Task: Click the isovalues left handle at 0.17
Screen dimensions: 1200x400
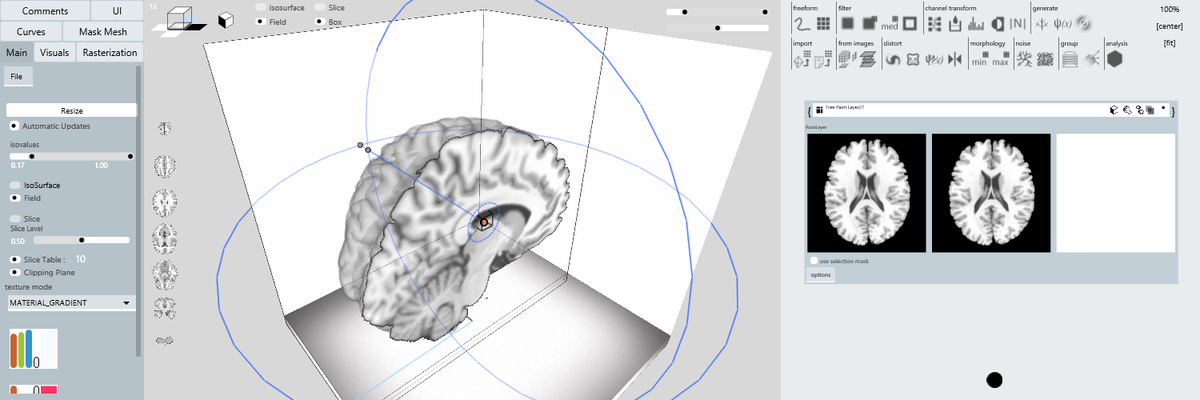Action: point(32,156)
